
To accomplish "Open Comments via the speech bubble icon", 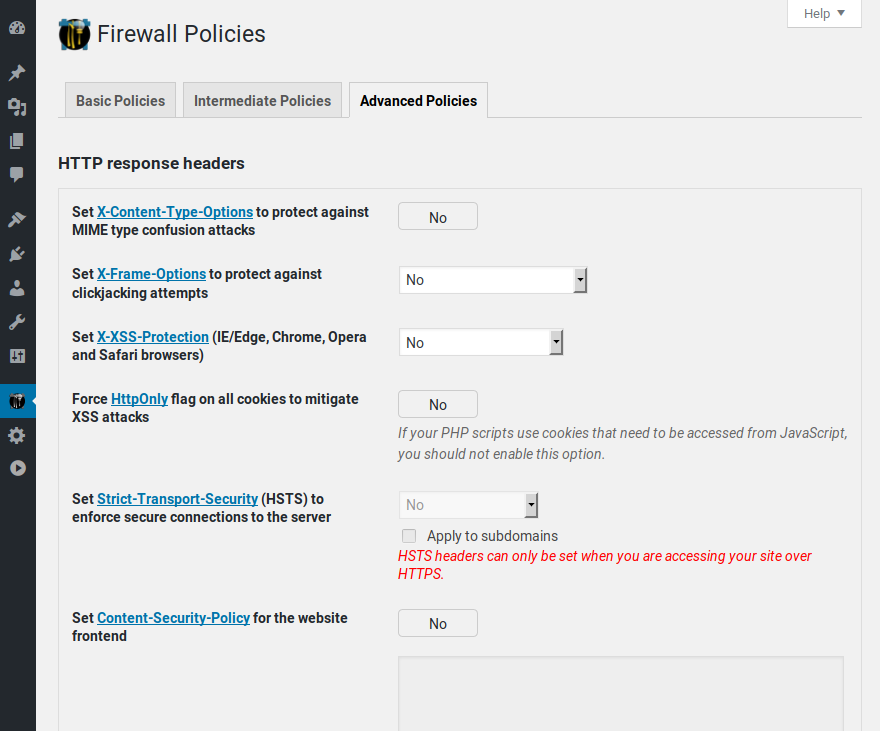I will click(x=17, y=175).
